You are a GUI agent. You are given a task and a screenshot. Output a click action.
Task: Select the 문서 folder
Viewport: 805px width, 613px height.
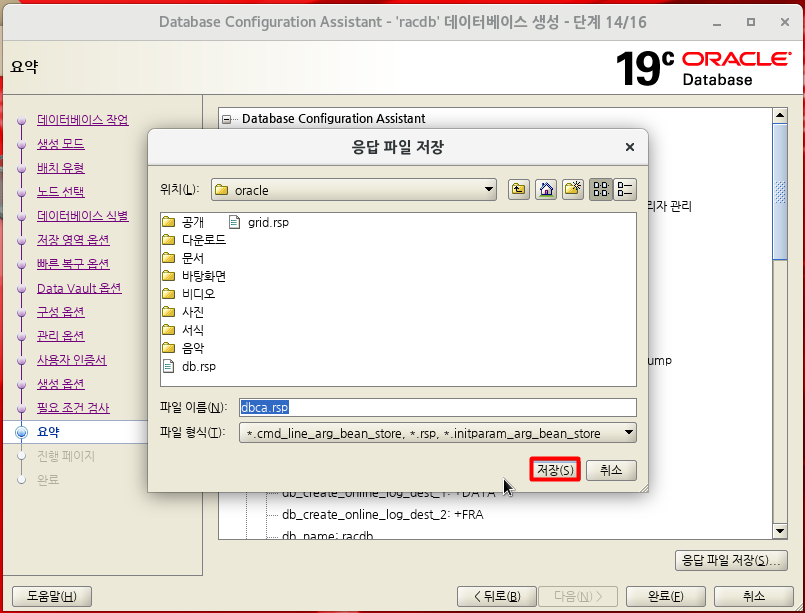coord(183,258)
